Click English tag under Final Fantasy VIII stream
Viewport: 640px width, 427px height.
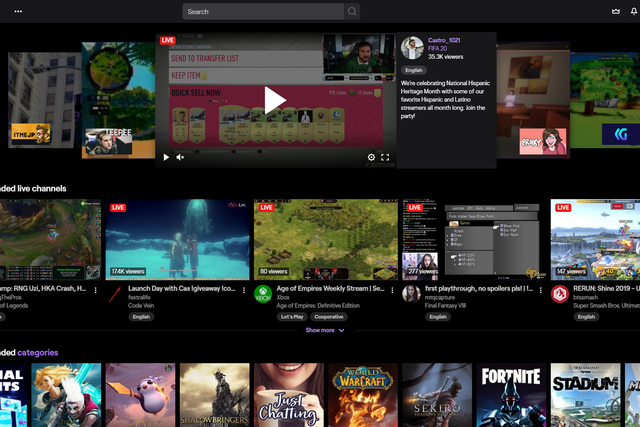438,317
